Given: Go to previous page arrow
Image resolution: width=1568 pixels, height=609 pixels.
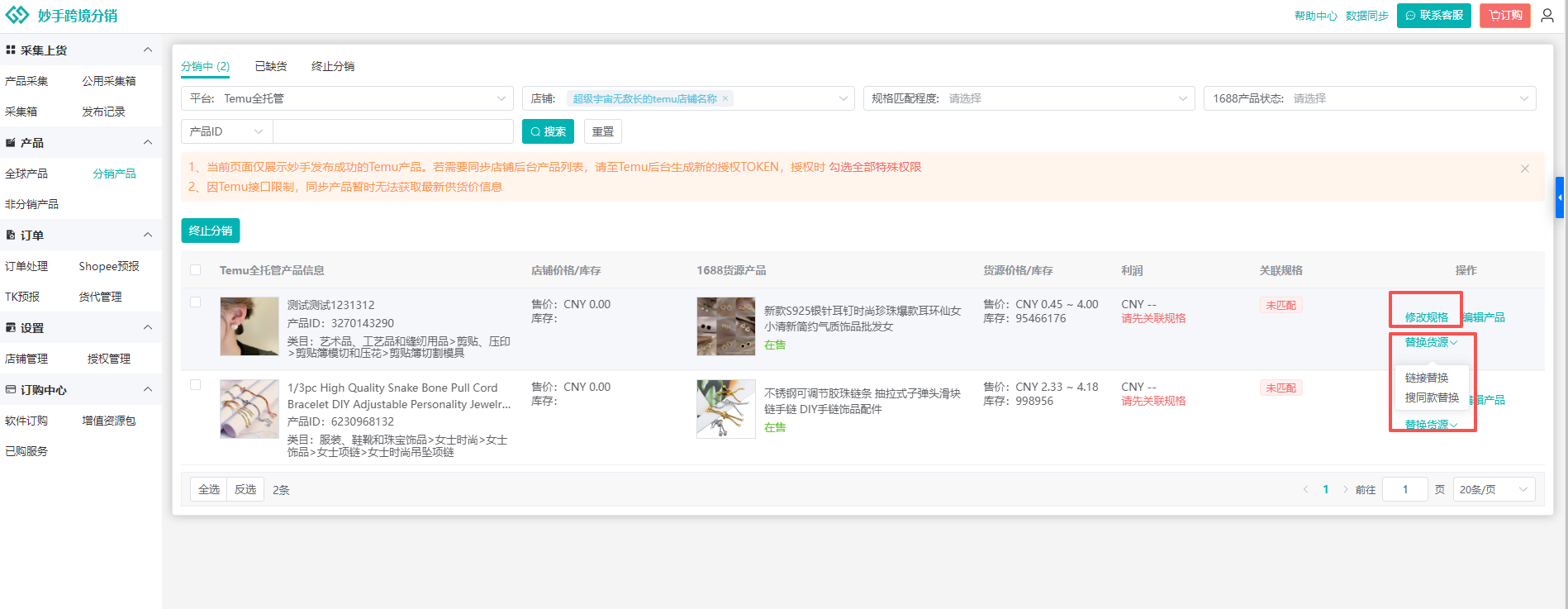Looking at the screenshot, I should pos(1305,489).
